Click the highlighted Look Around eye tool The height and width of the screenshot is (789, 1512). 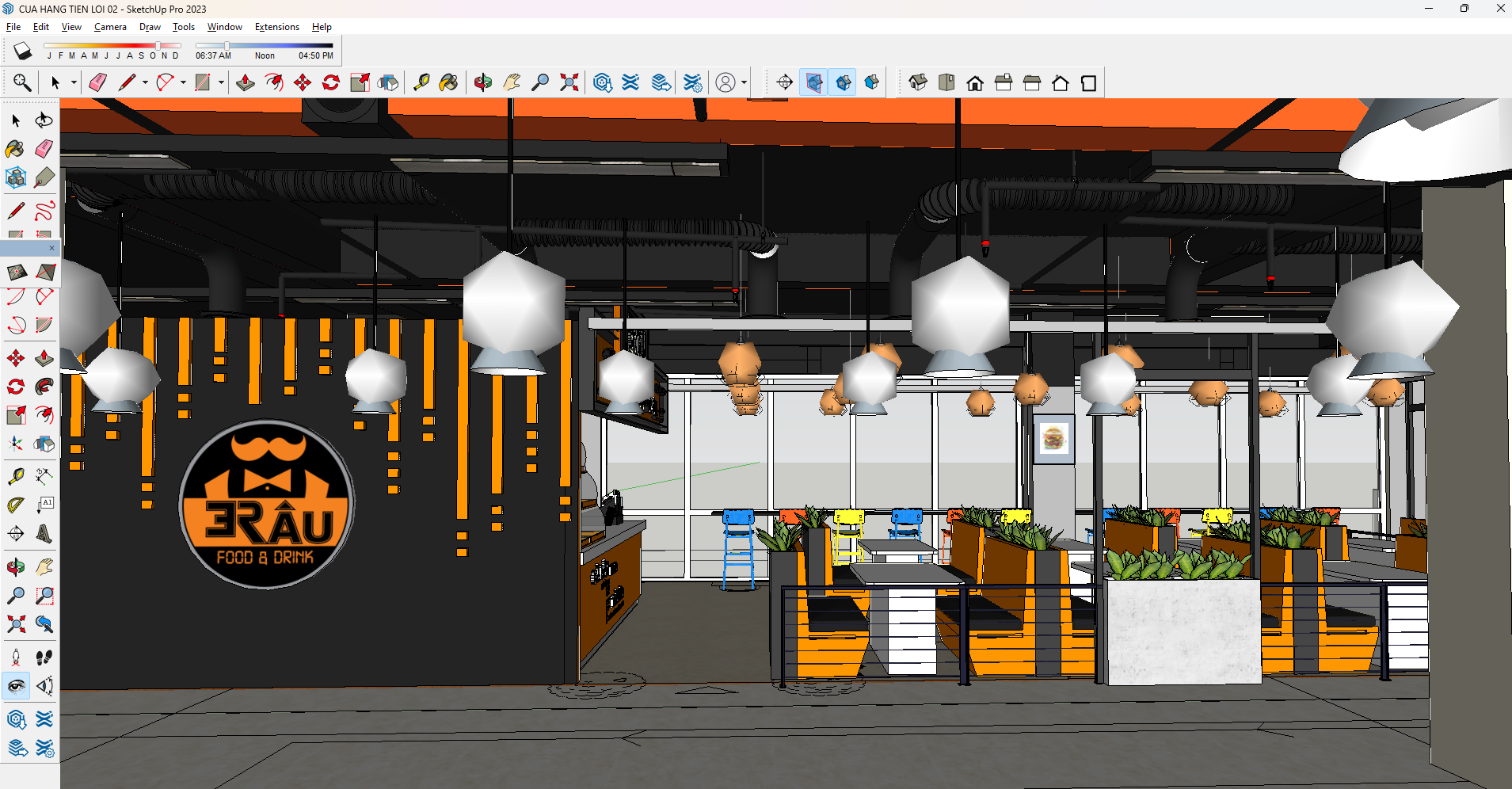pos(16,686)
